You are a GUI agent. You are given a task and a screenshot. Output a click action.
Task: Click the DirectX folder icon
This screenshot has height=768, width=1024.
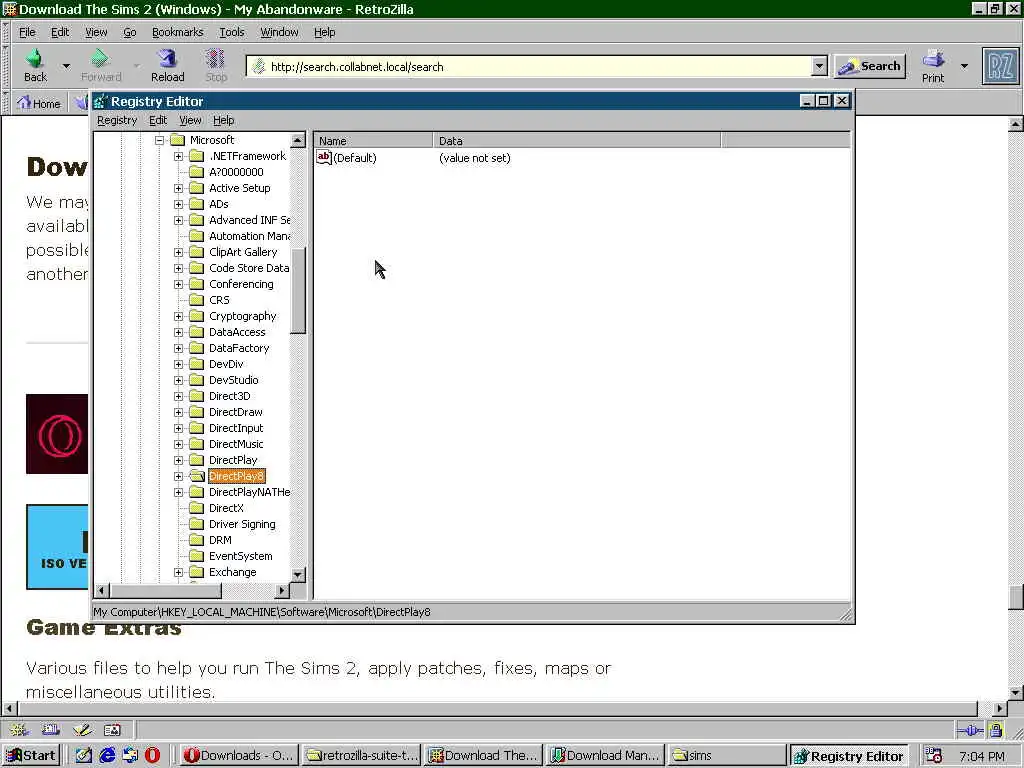[x=197, y=508]
